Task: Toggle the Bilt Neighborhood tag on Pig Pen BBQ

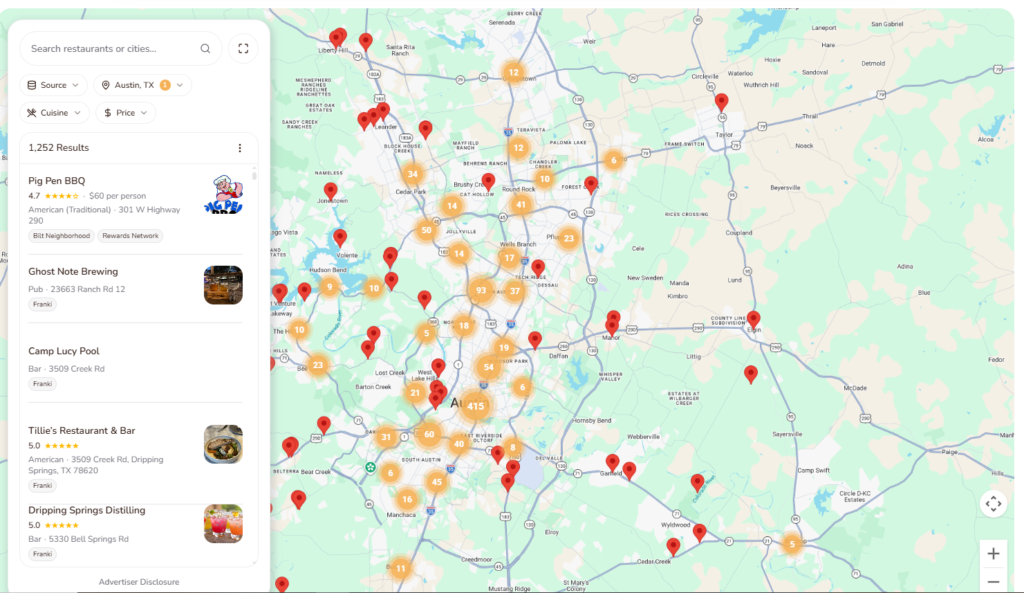Action: click(61, 235)
